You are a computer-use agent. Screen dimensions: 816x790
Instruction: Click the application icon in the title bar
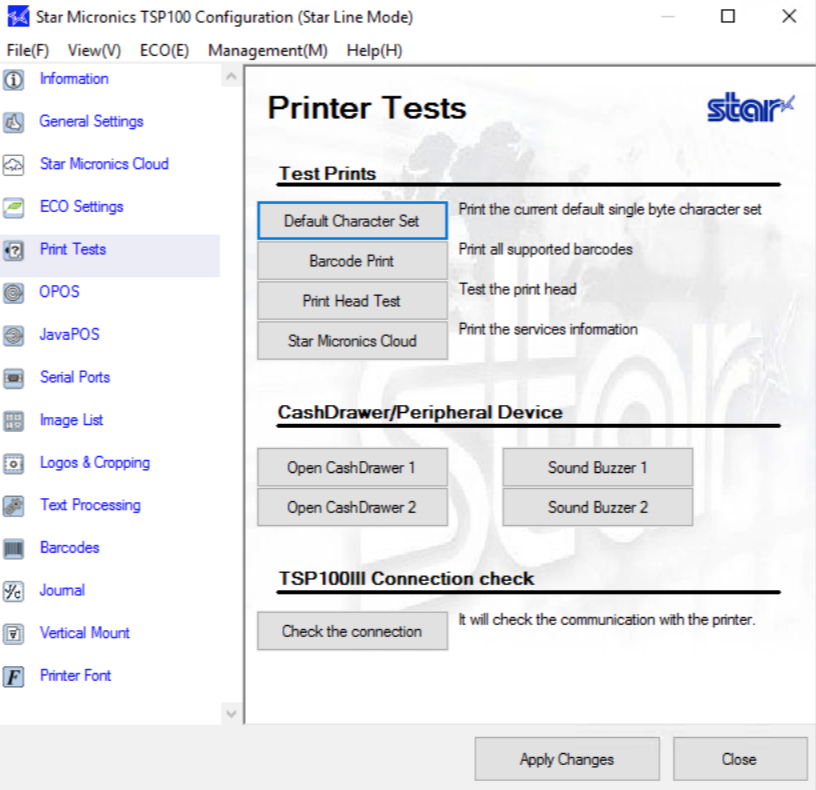(x=18, y=17)
